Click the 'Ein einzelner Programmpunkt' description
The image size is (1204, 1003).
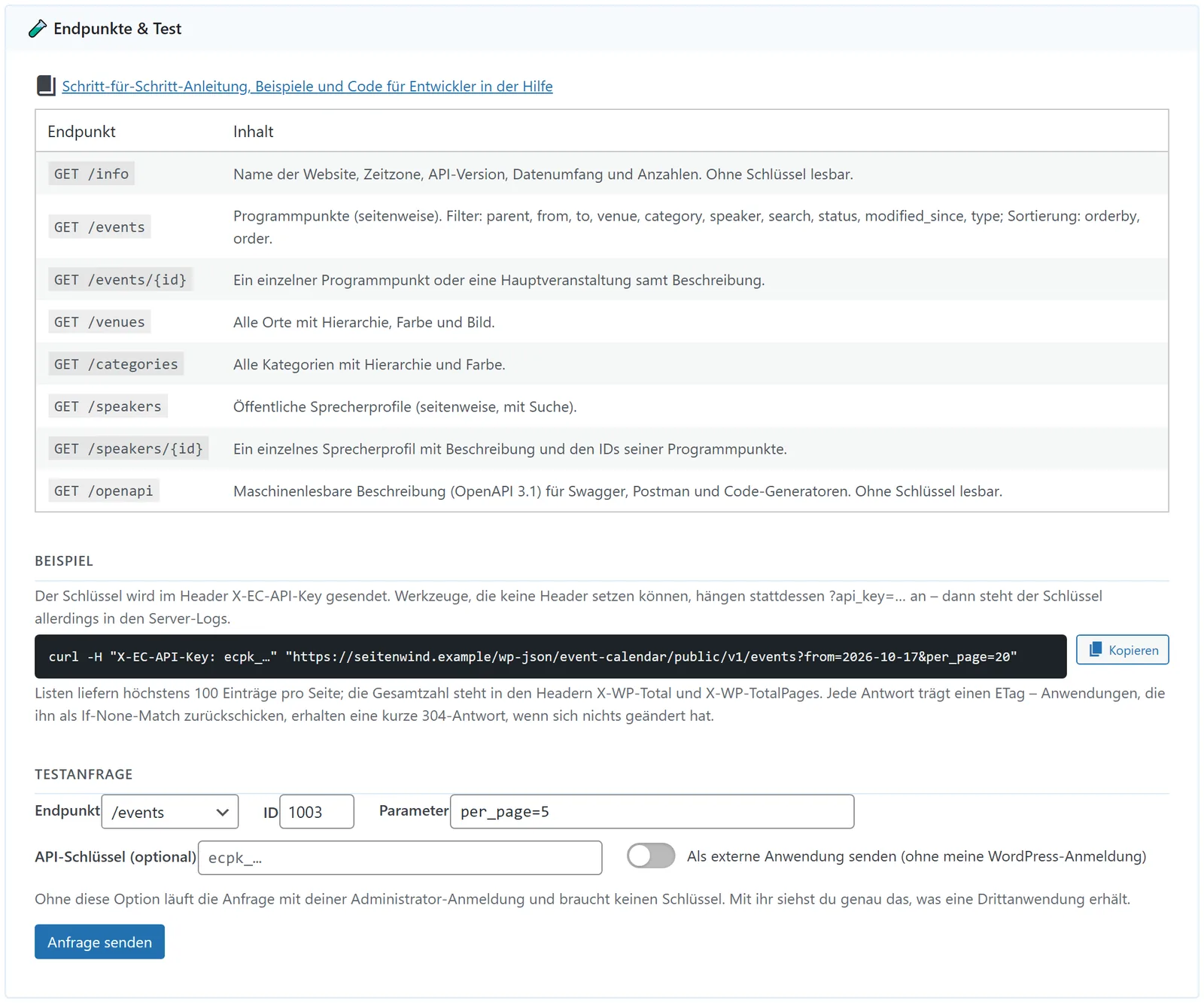coord(499,280)
